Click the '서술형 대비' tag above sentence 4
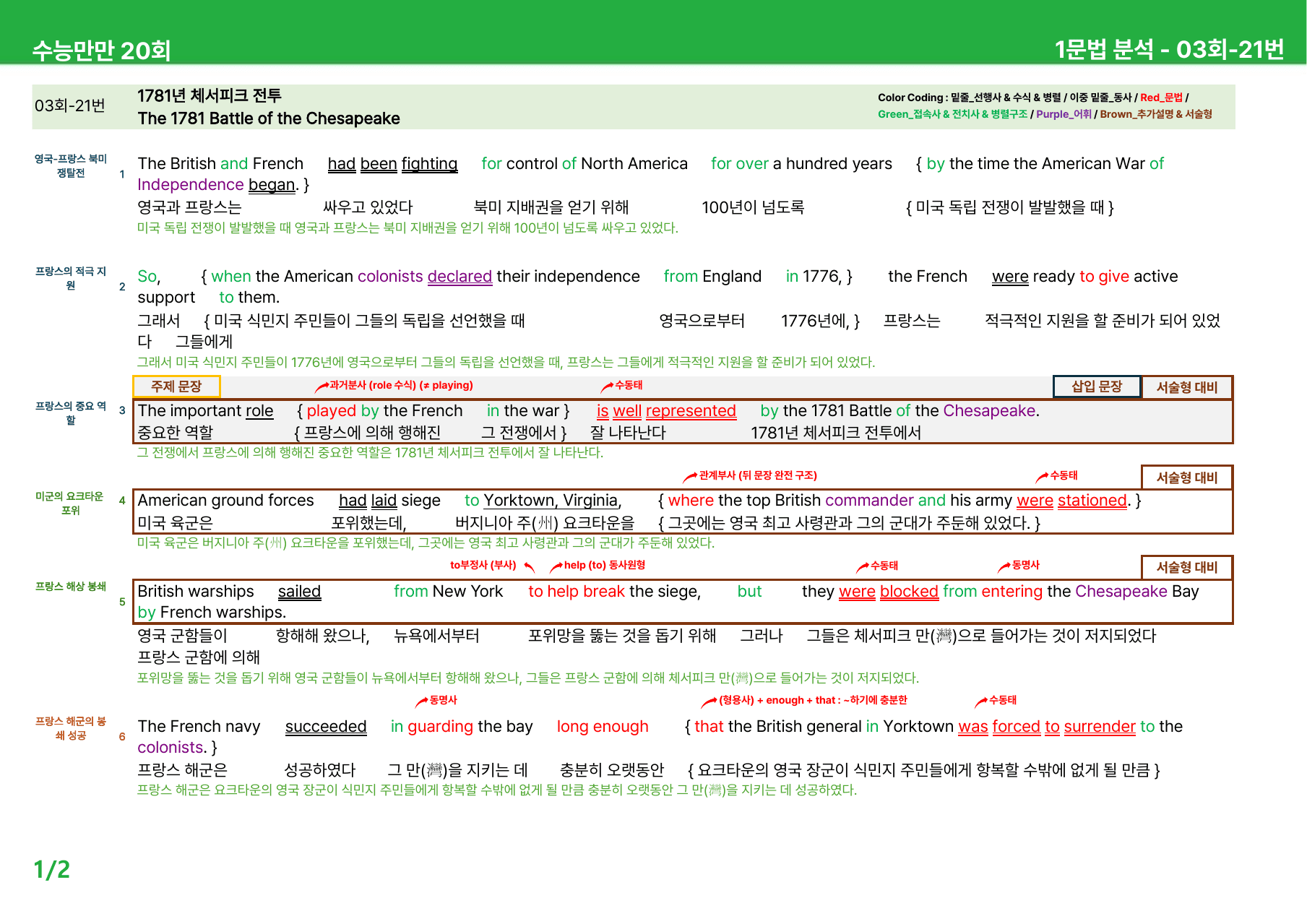The image size is (1307, 924). pos(1187,478)
